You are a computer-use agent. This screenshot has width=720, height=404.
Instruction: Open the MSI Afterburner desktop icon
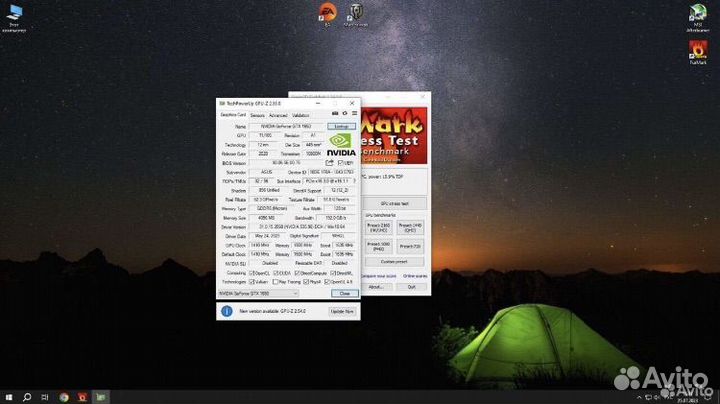pos(698,18)
